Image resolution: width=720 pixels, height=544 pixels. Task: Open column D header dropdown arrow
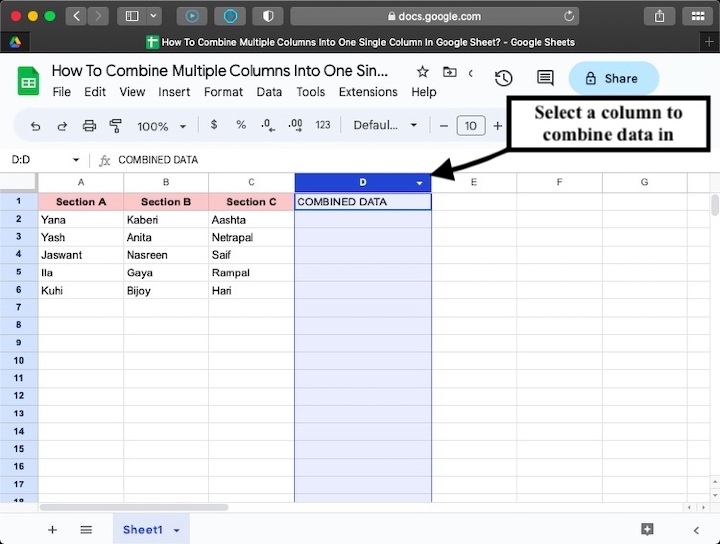[419, 183]
